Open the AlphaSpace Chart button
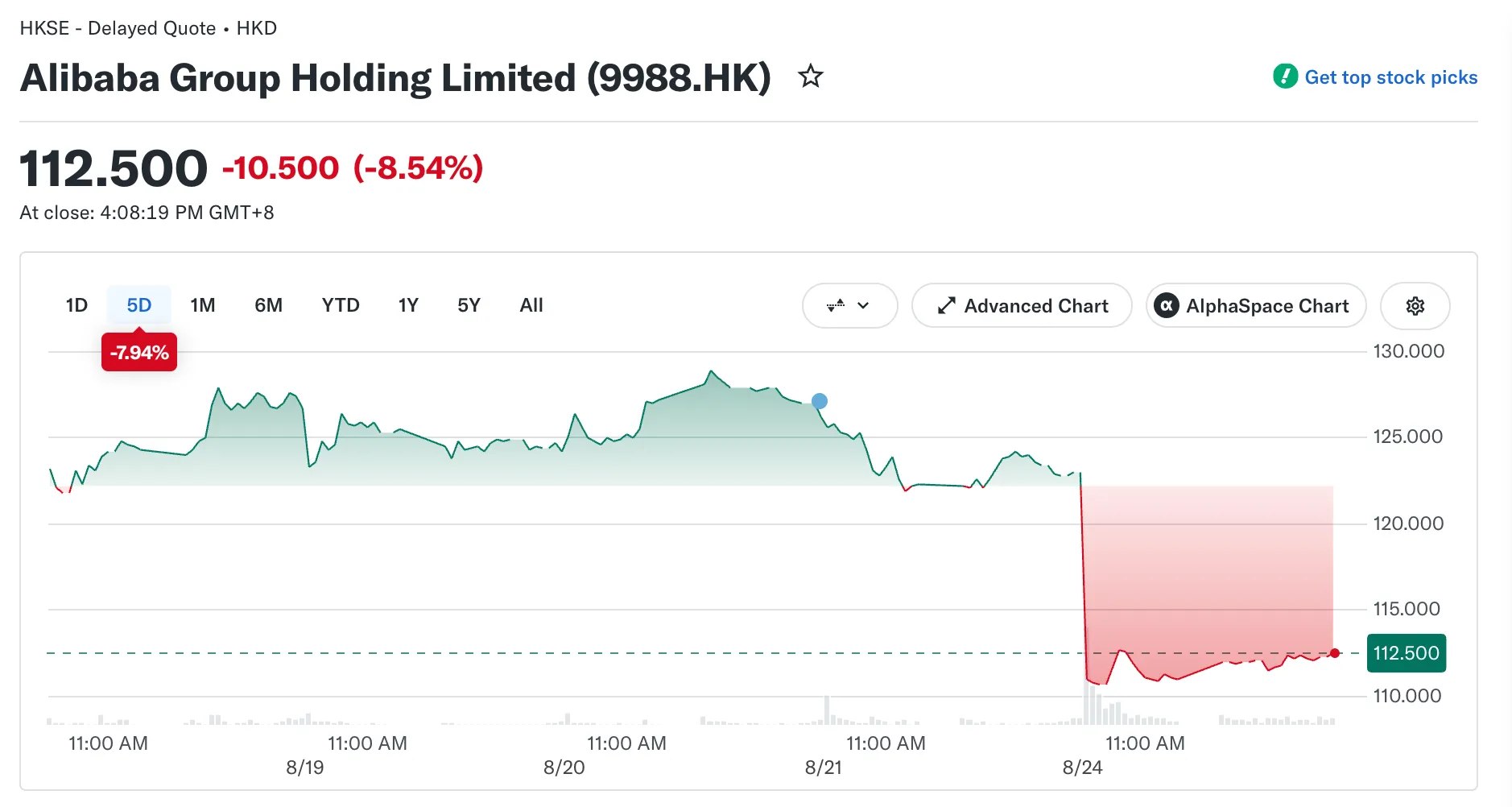Viewport: 1512px width, 807px height. [1255, 306]
